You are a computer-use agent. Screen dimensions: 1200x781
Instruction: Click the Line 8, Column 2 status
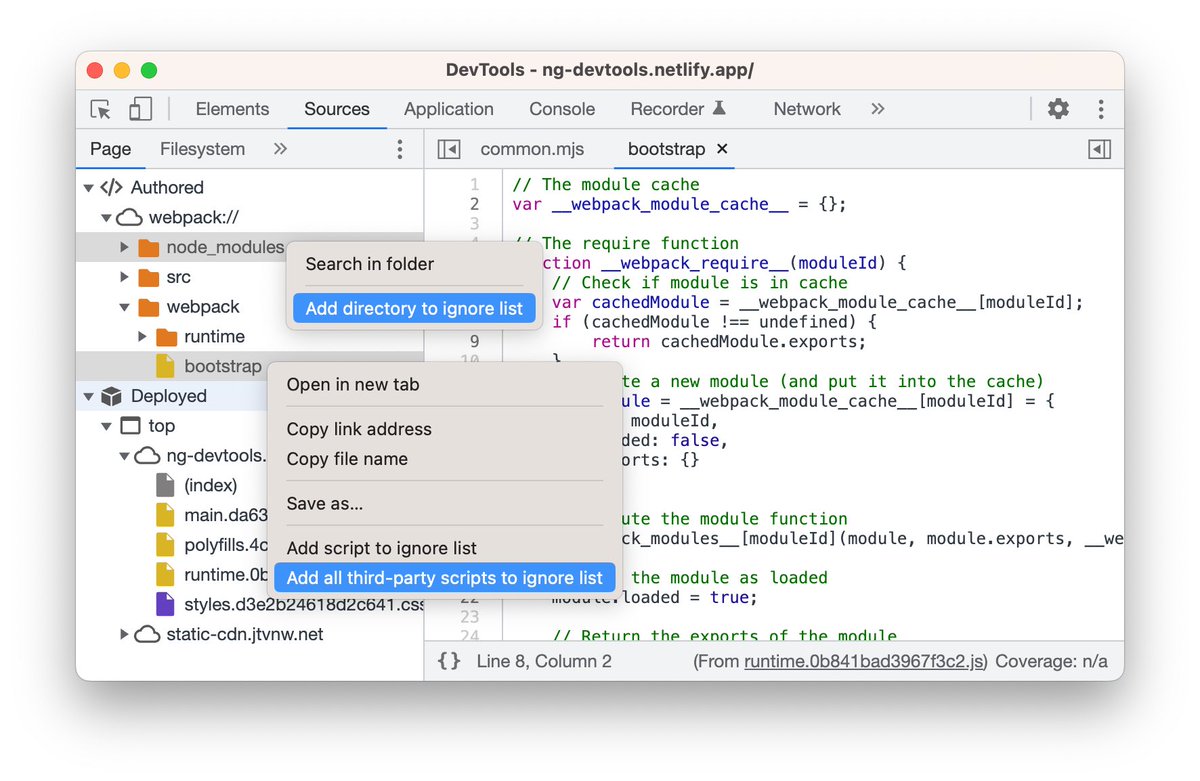[x=544, y=661]
